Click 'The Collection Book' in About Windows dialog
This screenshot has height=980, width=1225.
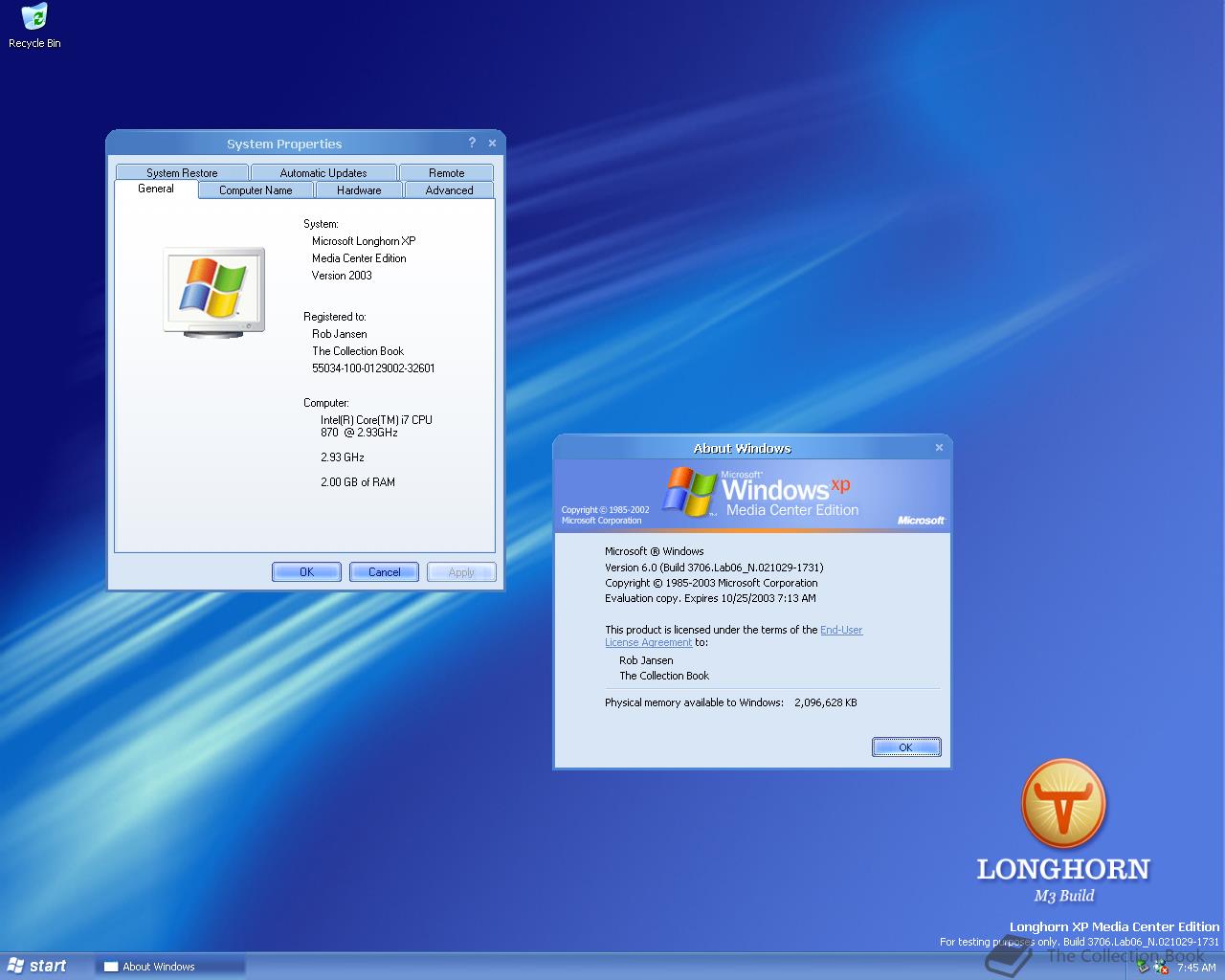664,676
